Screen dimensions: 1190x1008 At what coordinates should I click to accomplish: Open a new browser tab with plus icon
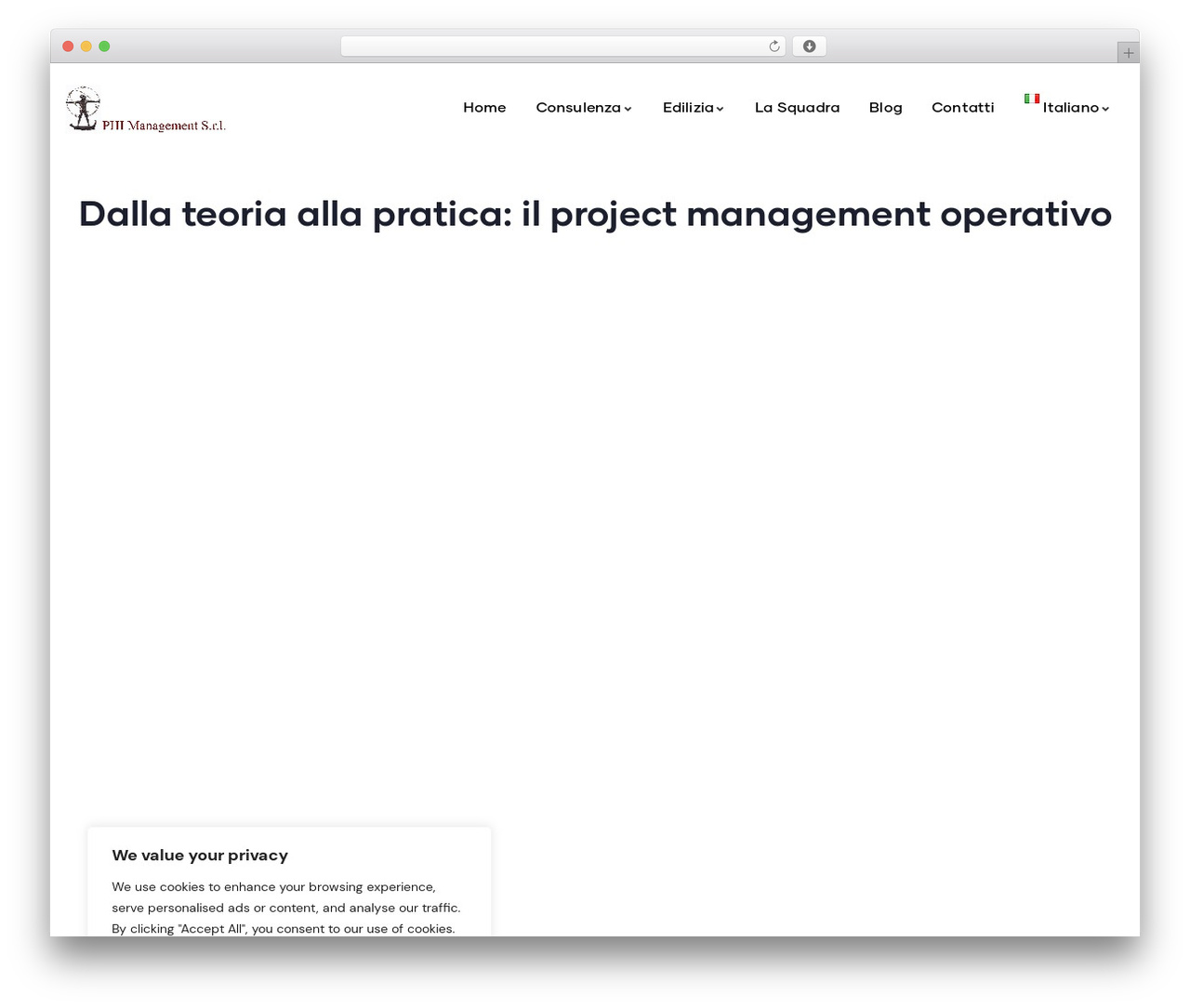(1128, 53)
